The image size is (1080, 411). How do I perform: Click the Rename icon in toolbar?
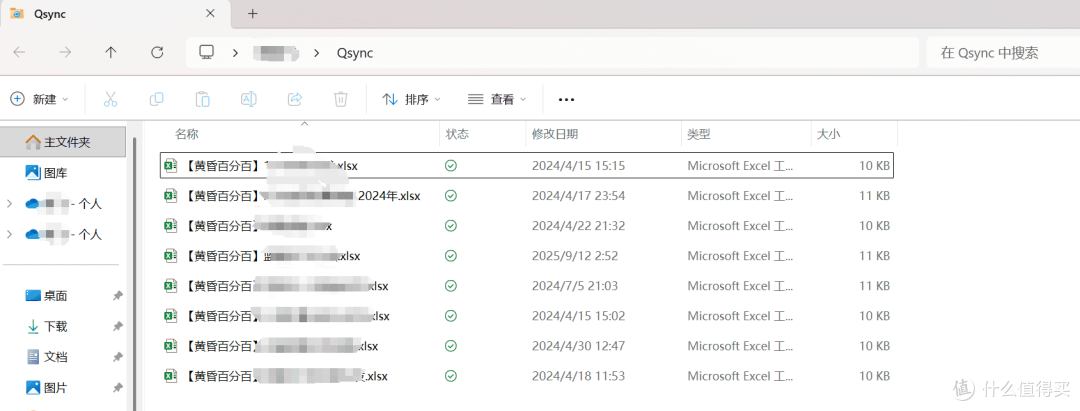(249, 99)
